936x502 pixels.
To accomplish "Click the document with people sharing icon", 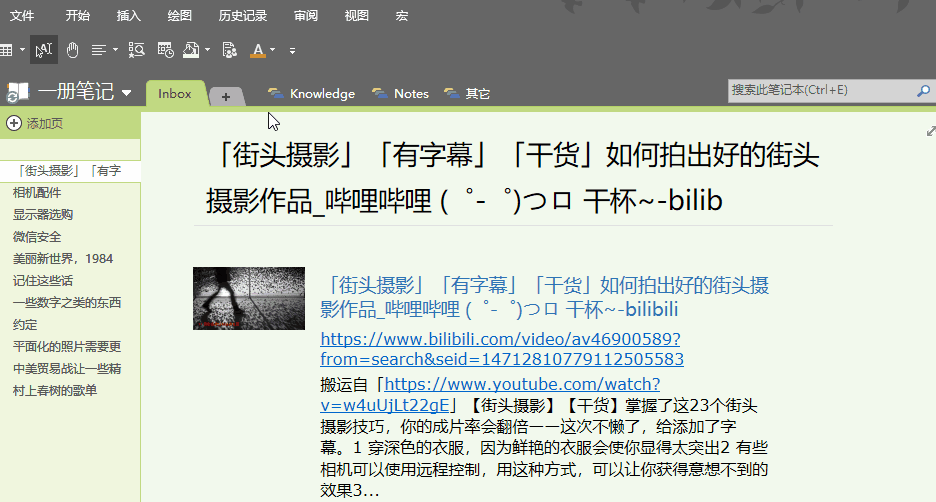I will [x=230, y=50].
